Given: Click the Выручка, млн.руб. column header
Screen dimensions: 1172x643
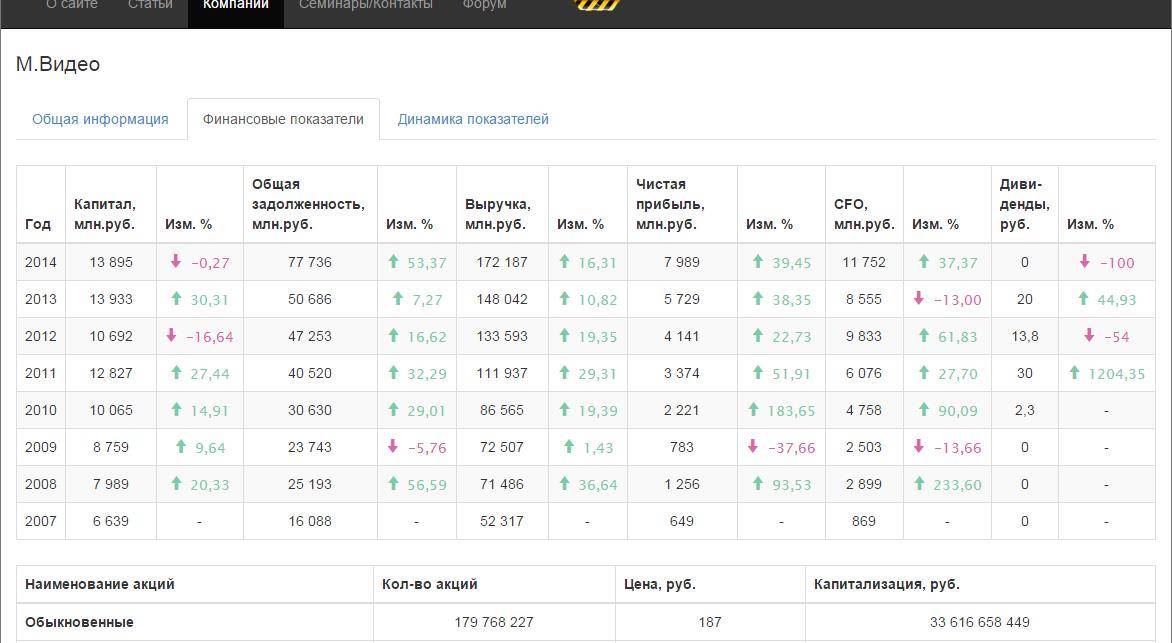Looking at the screenshot, I should (498, 214).
